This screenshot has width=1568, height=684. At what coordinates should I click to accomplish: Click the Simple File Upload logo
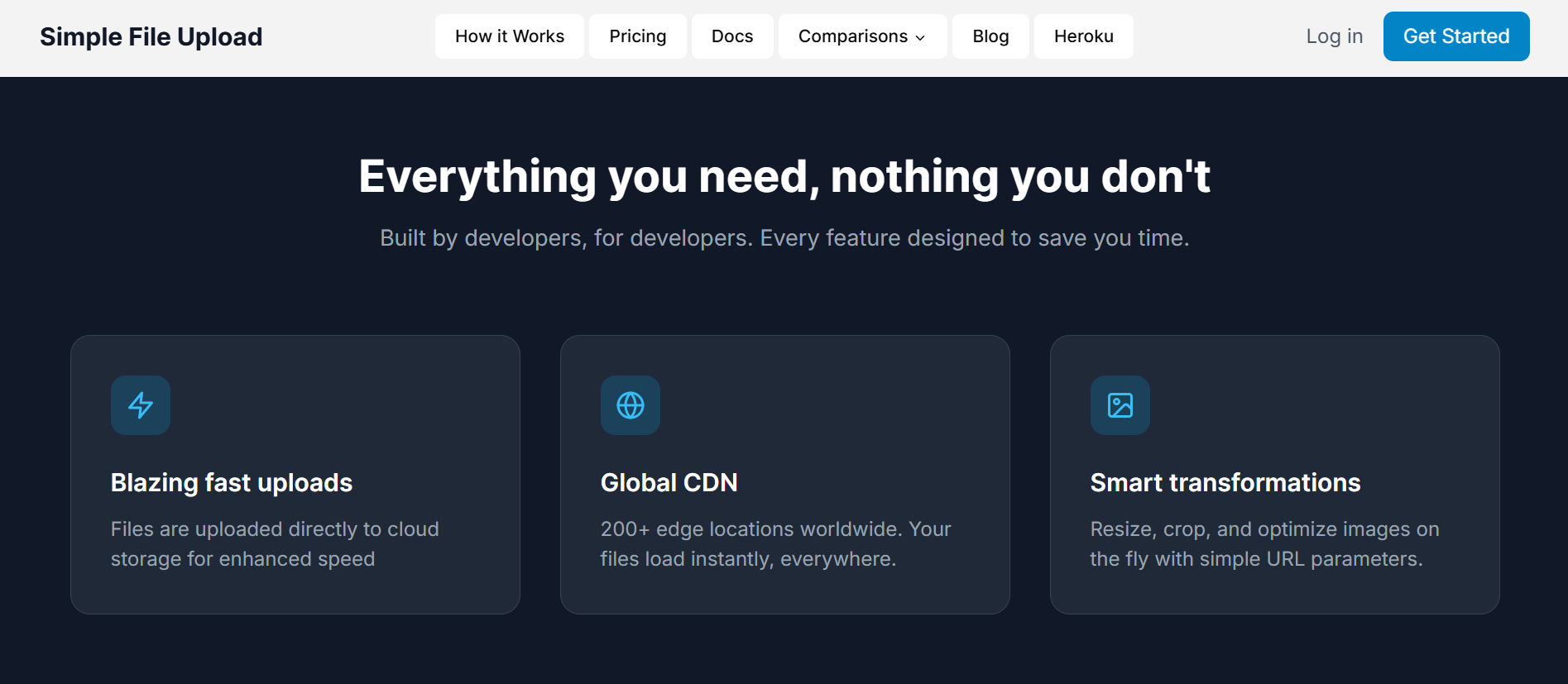pyautogui.click(x=151, y=36)
